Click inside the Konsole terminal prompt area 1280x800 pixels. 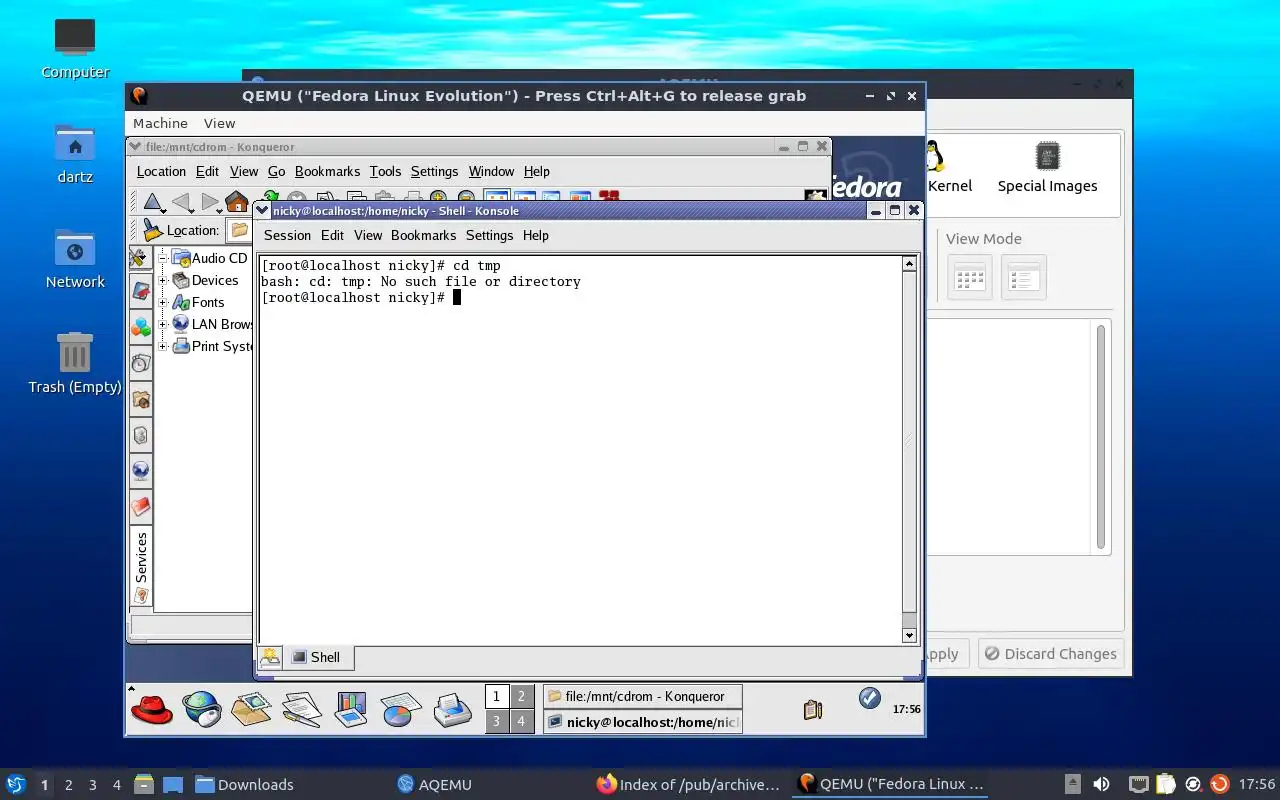point(580,449)
